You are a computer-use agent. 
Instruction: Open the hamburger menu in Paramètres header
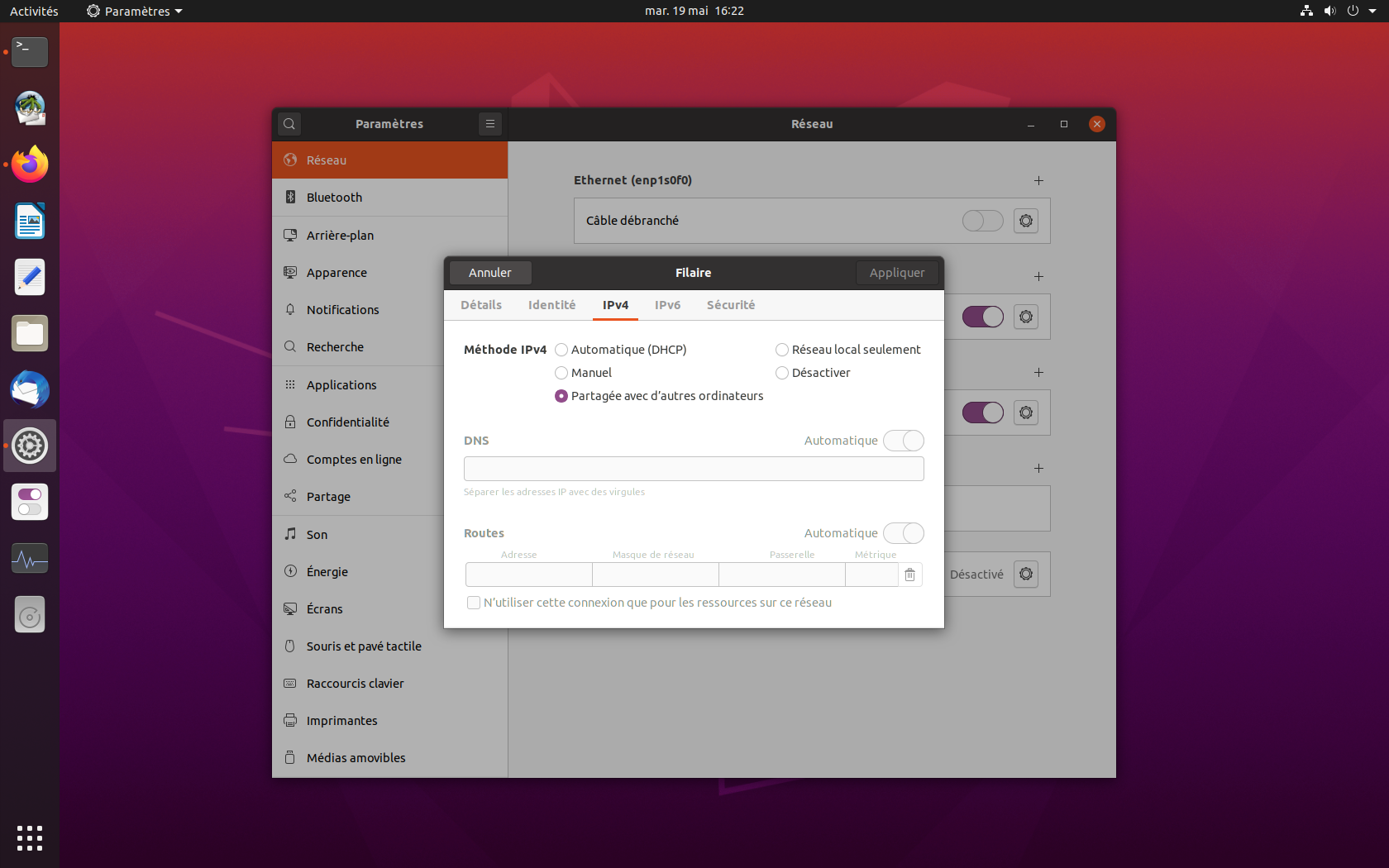[x=490, y=124]
